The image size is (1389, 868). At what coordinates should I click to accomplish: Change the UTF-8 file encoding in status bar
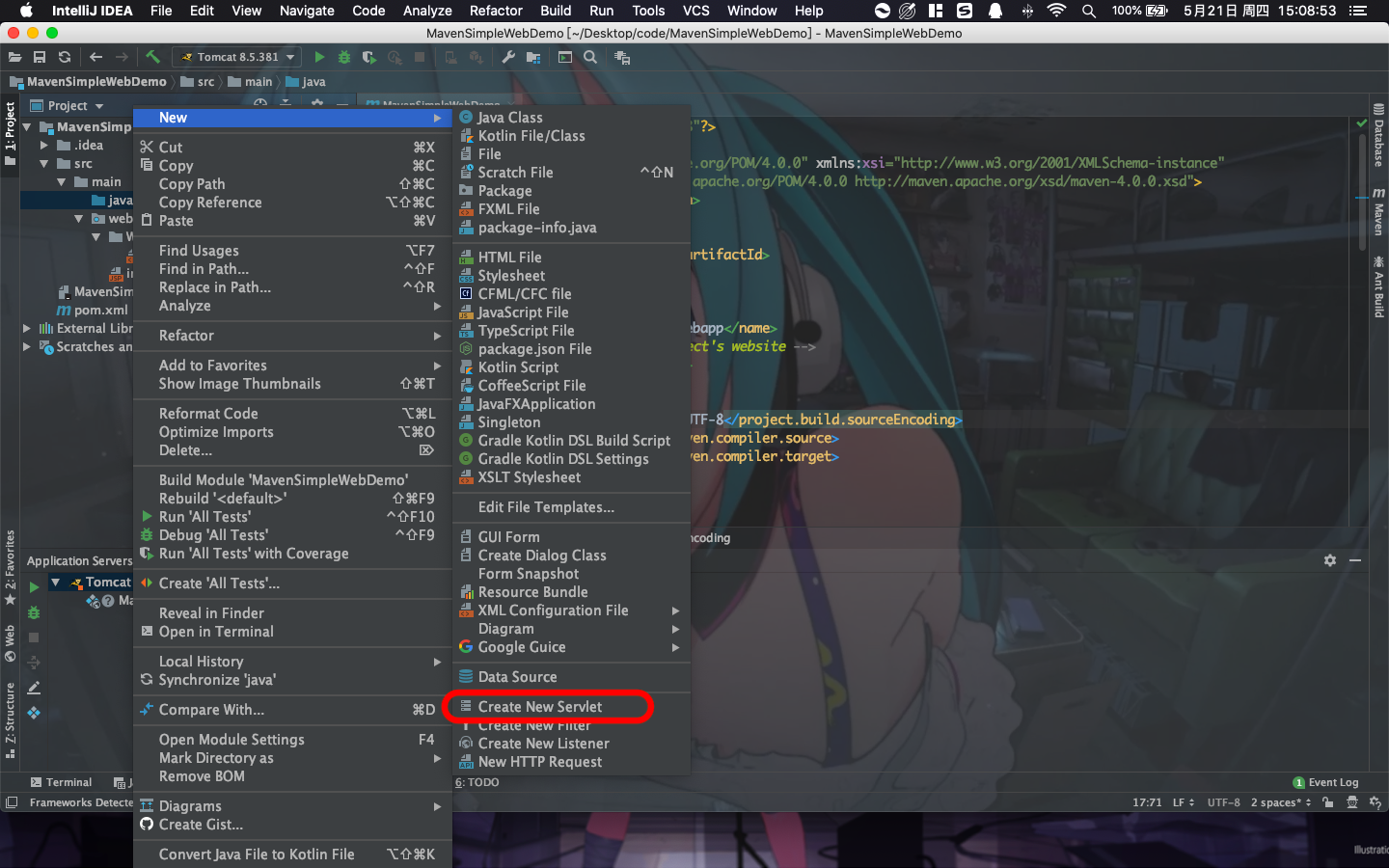1223,802
